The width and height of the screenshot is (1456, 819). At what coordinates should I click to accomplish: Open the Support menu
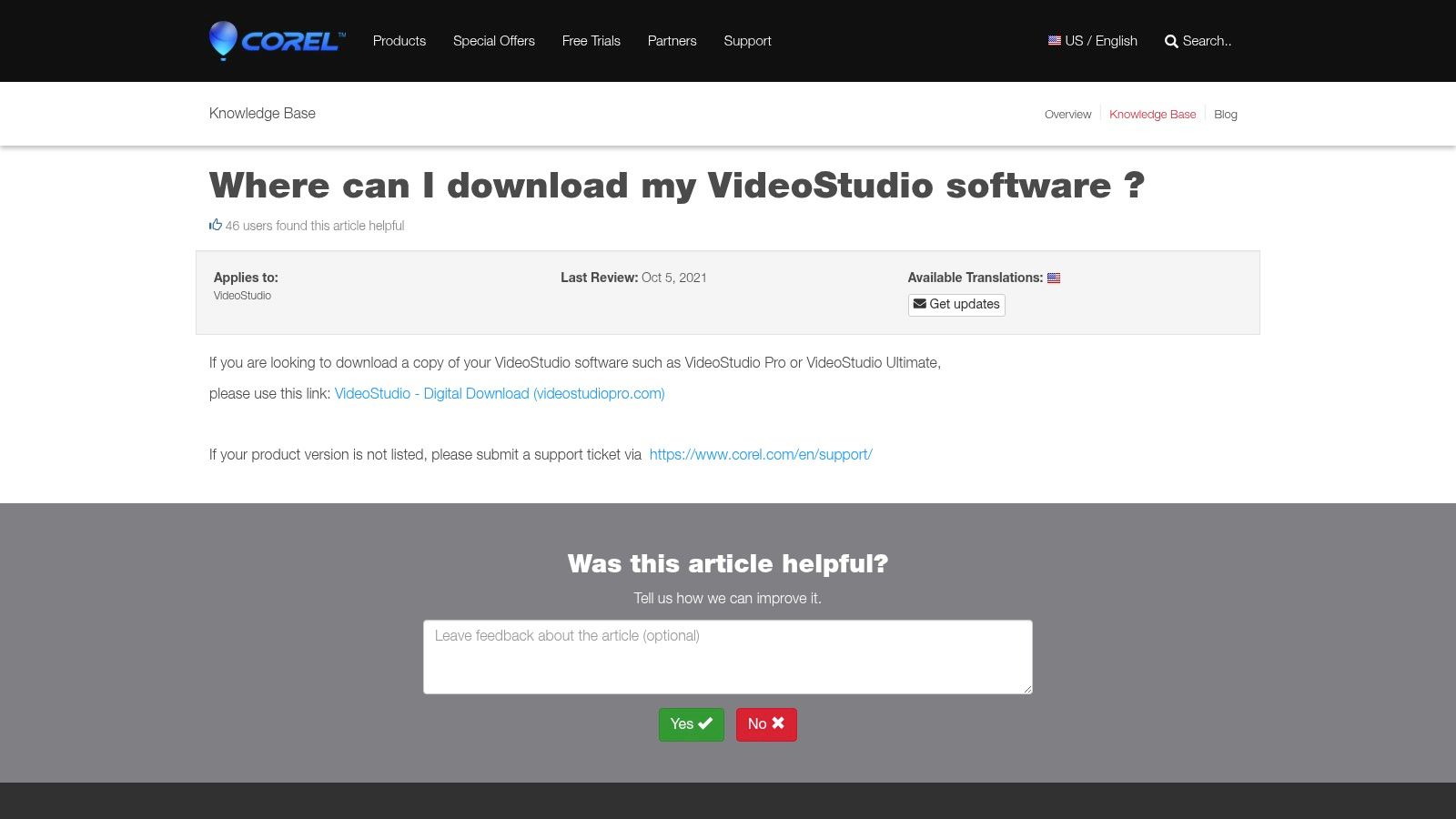tap(747, 41)
